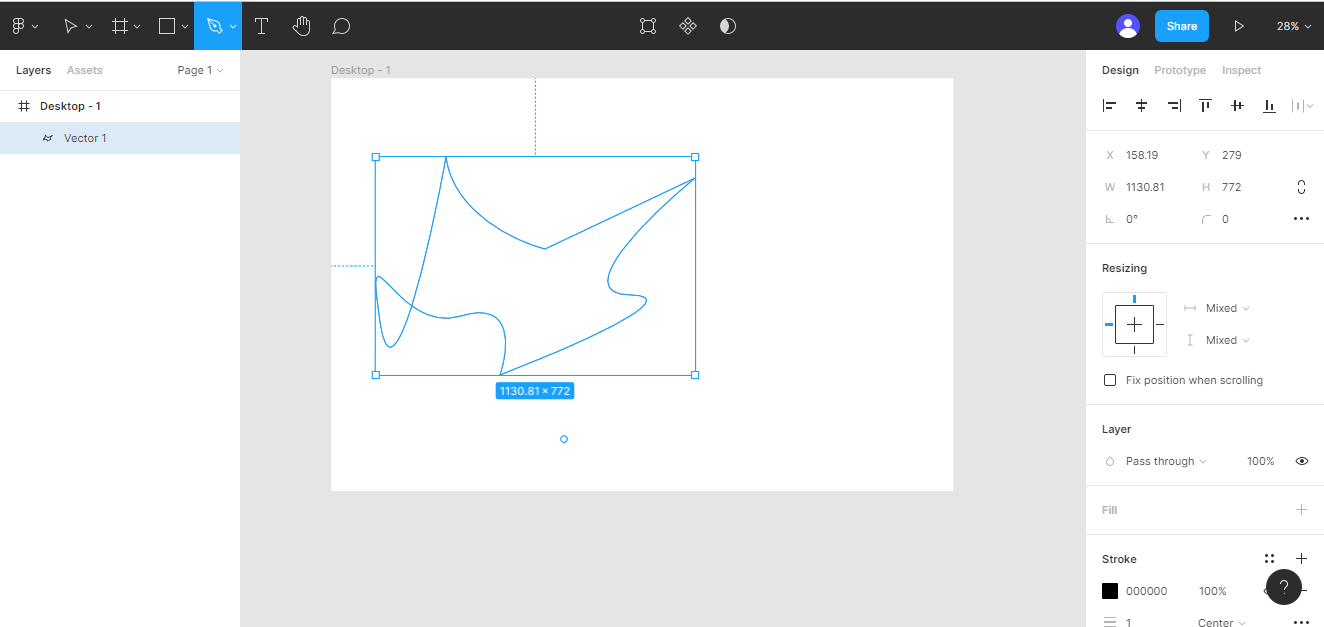Open the 28% zoom dropdown
This screenshot has width=1324, height=627.
click(1293, 26)
